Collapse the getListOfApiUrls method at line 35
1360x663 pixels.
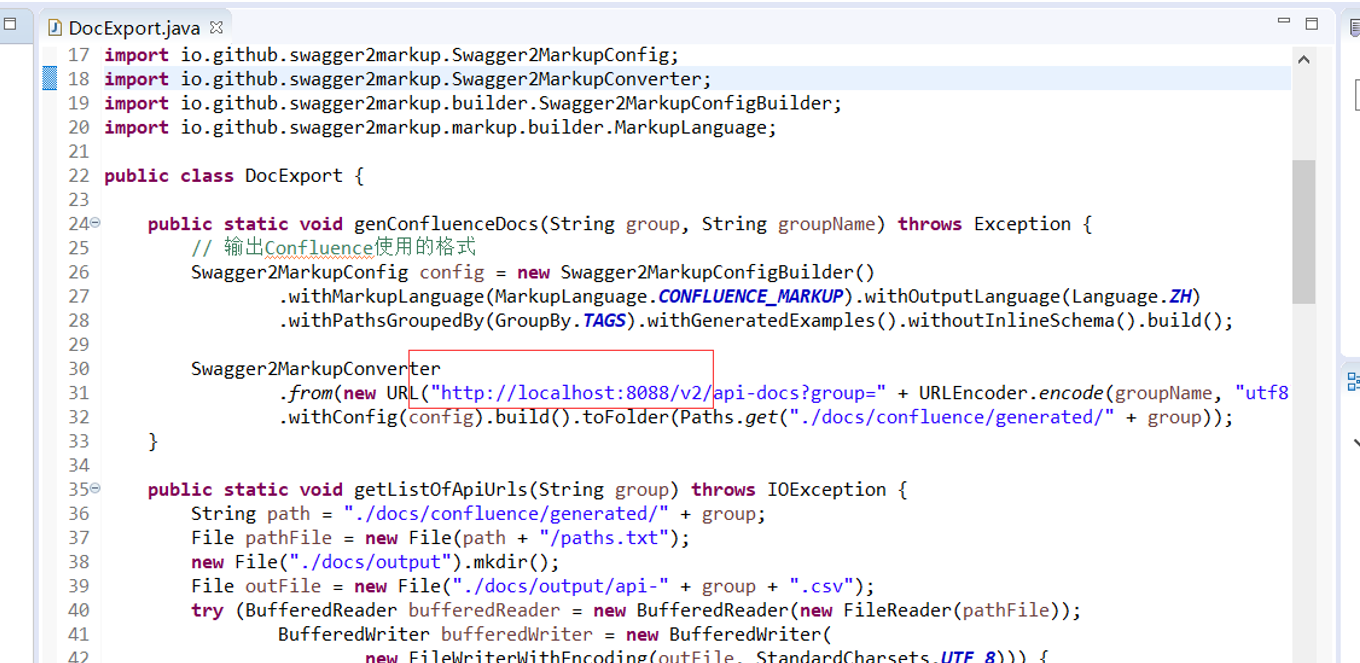point(95,489)
